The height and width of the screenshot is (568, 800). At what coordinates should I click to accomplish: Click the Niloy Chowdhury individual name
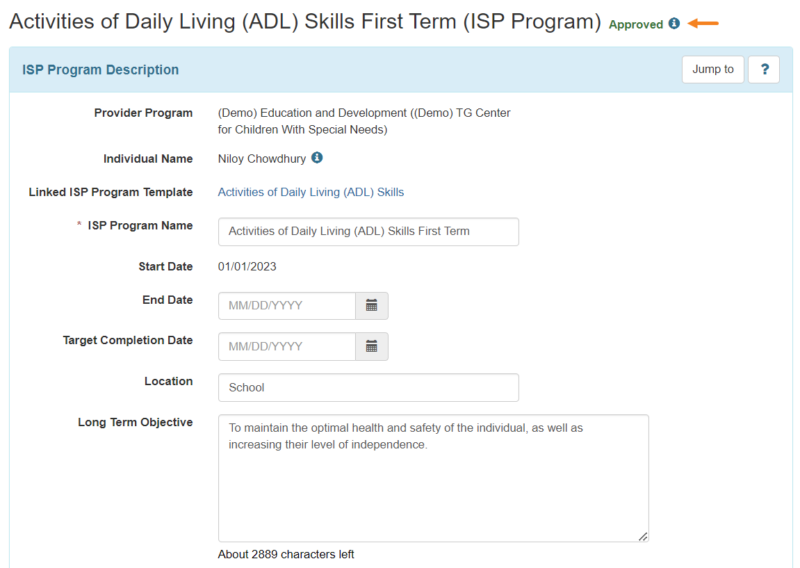[262, 158]
